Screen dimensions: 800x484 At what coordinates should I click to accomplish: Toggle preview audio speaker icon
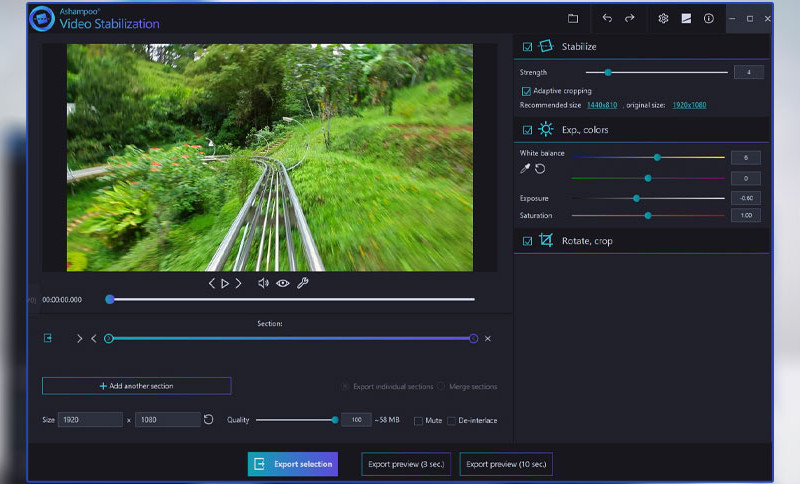(x=263, y=283)
